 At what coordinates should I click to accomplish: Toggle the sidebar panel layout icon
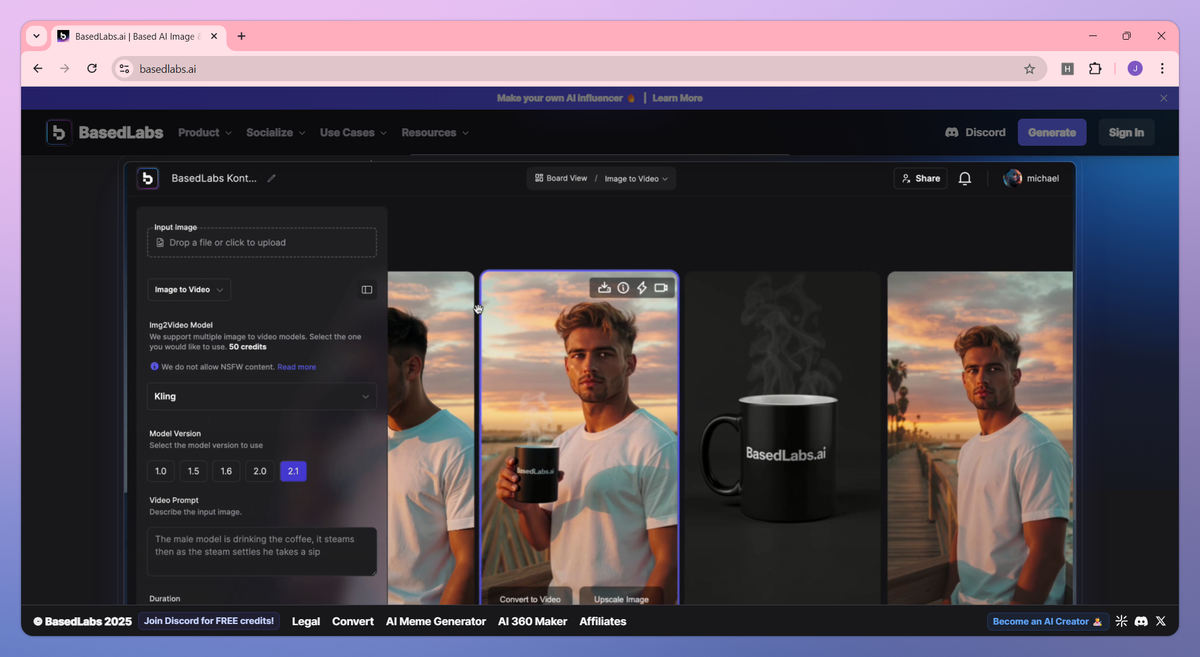[x=367, y=290]
